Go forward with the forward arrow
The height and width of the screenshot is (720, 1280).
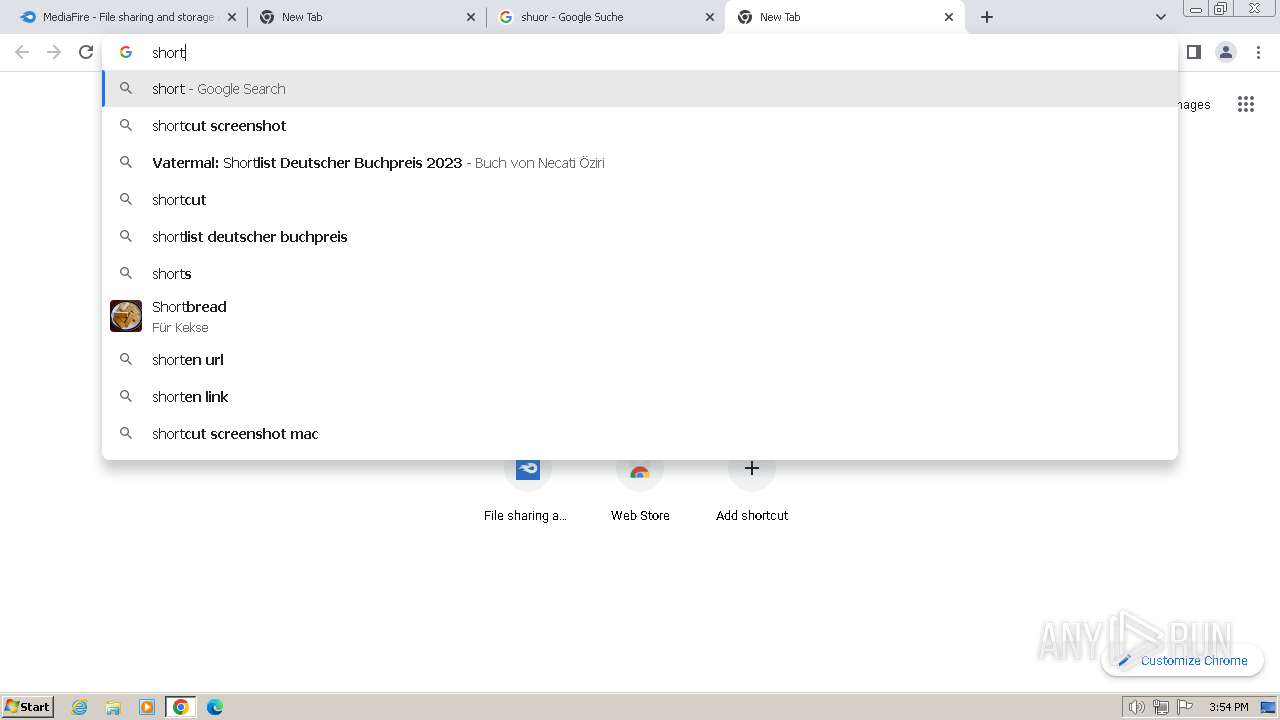click(x=54, y=52)
